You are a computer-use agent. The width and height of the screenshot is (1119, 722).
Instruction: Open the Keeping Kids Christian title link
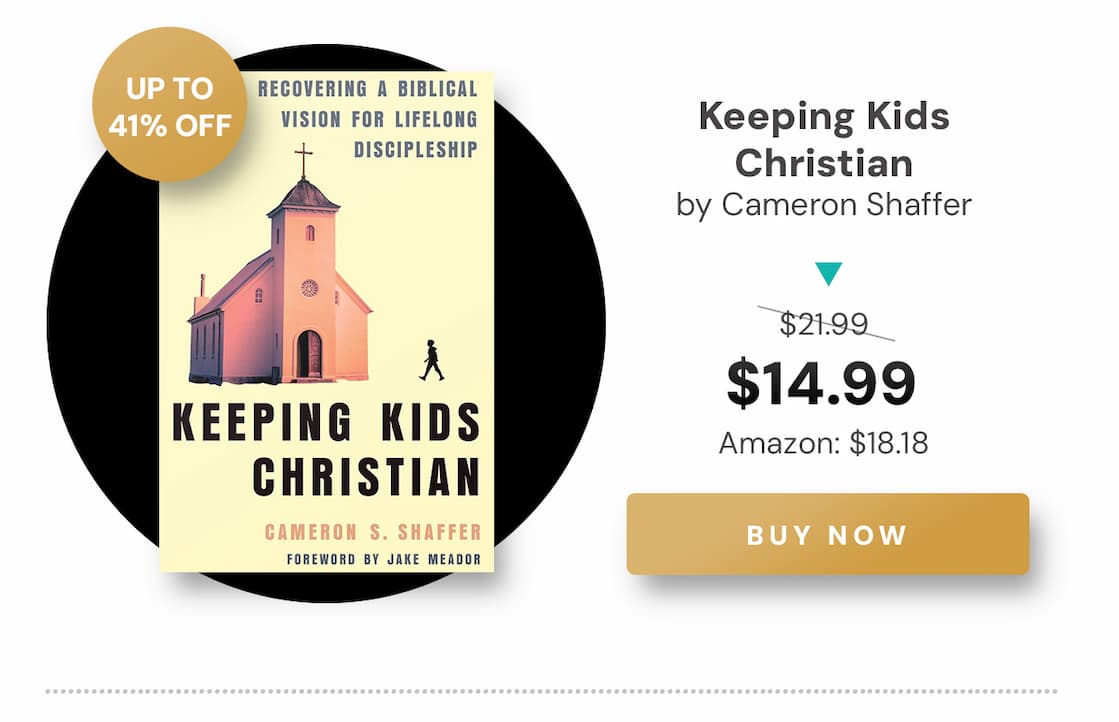[x=824, y=140]
